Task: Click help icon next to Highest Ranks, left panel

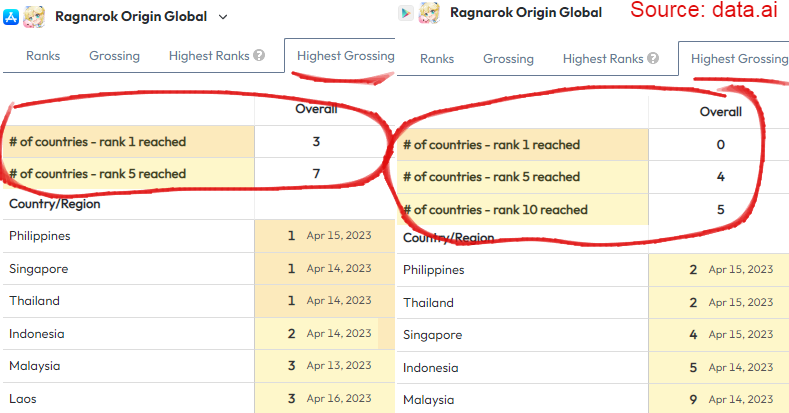Action: 259,56
